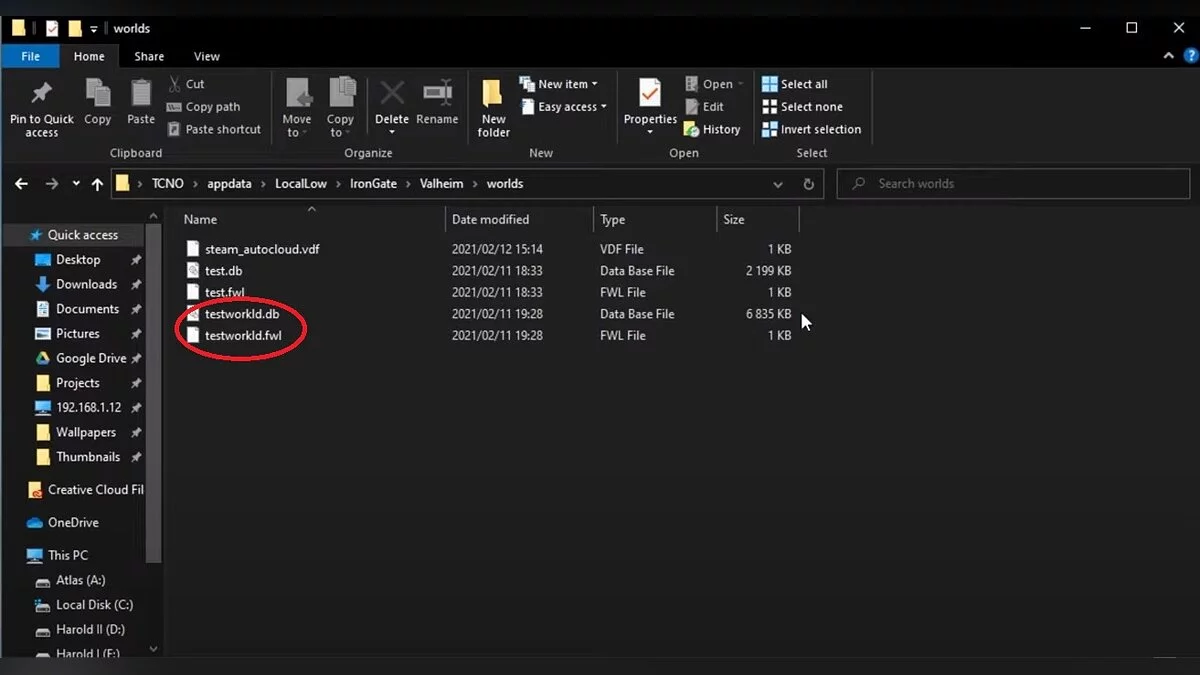This screenshot has width=1200, height=675.
Task: Click the Pin to Quick access icon
Action: click(x=41, y=95)
